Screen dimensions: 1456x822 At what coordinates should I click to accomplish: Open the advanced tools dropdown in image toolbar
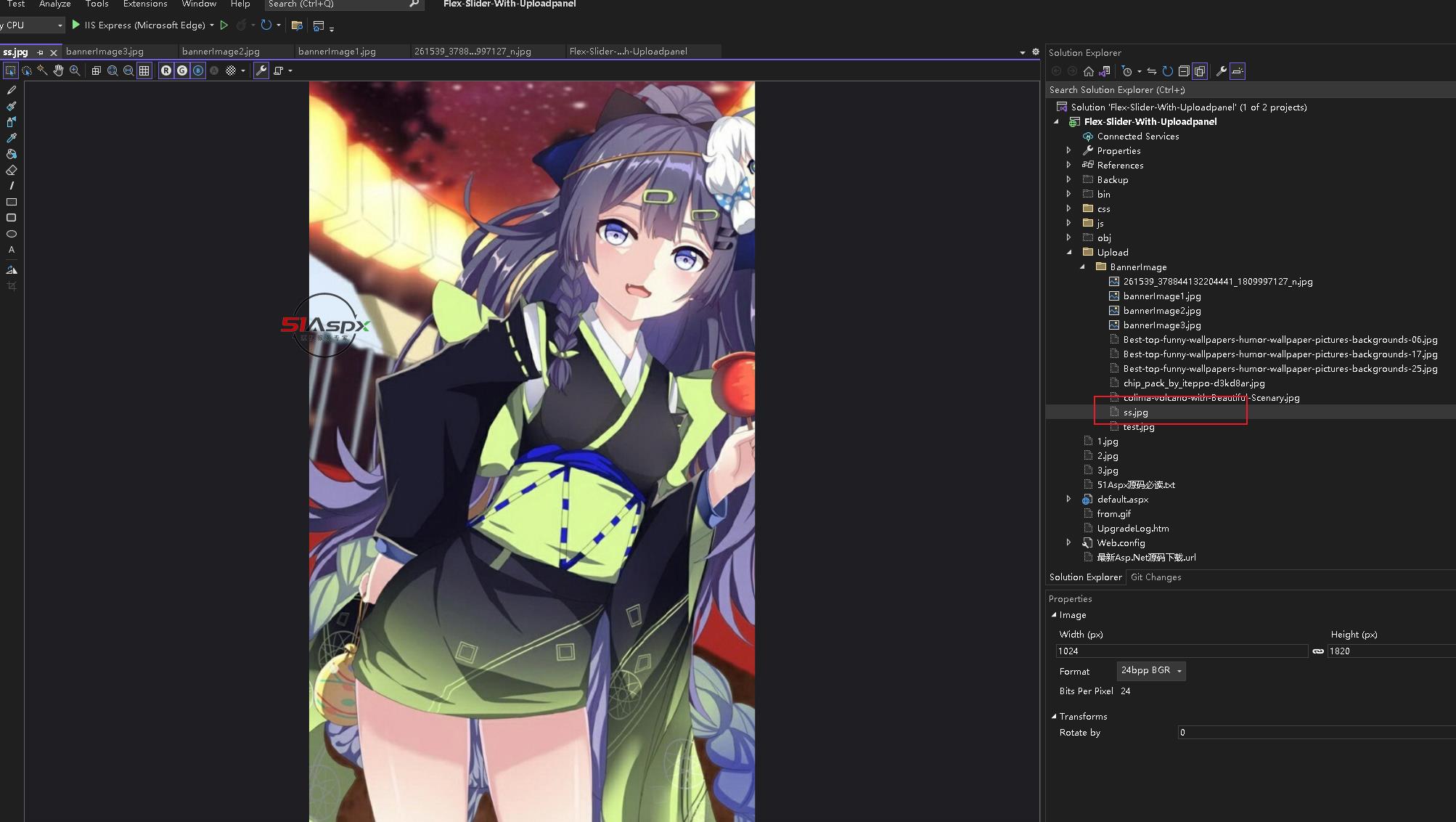[x=290, y=70]
